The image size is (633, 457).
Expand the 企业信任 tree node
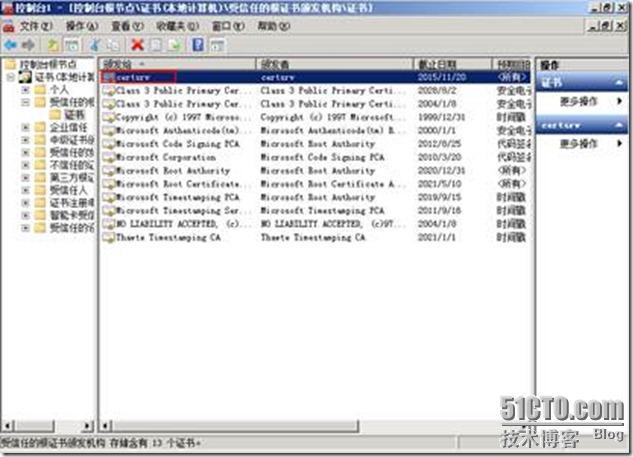(25, 128)
